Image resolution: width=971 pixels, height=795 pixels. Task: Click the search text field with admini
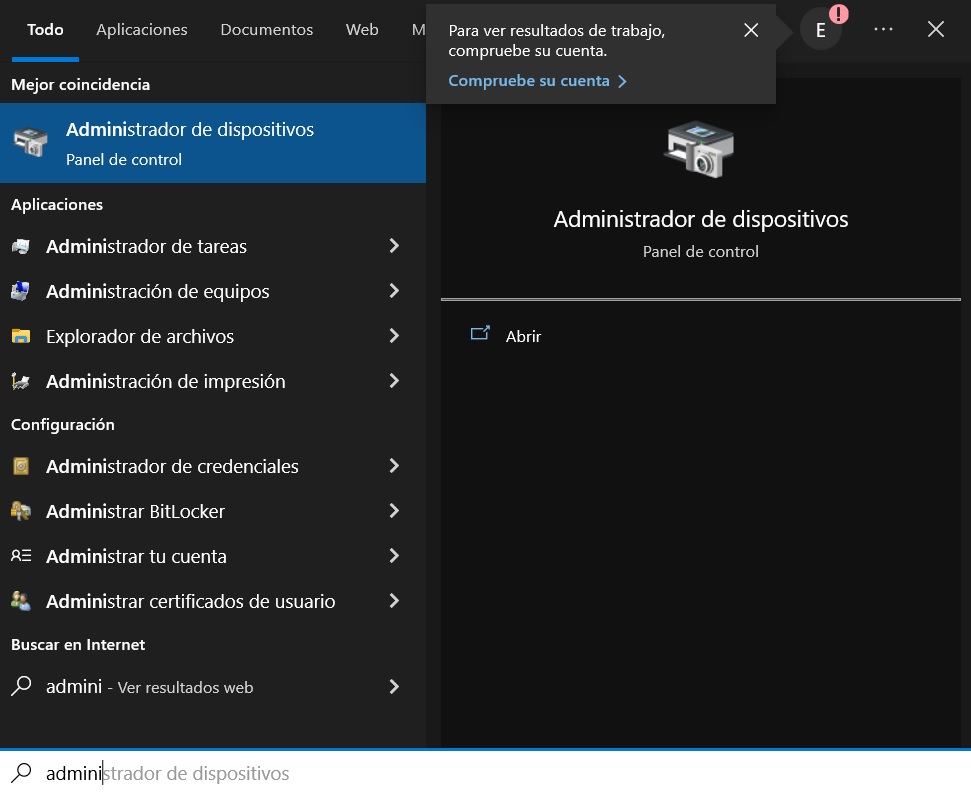400,773
